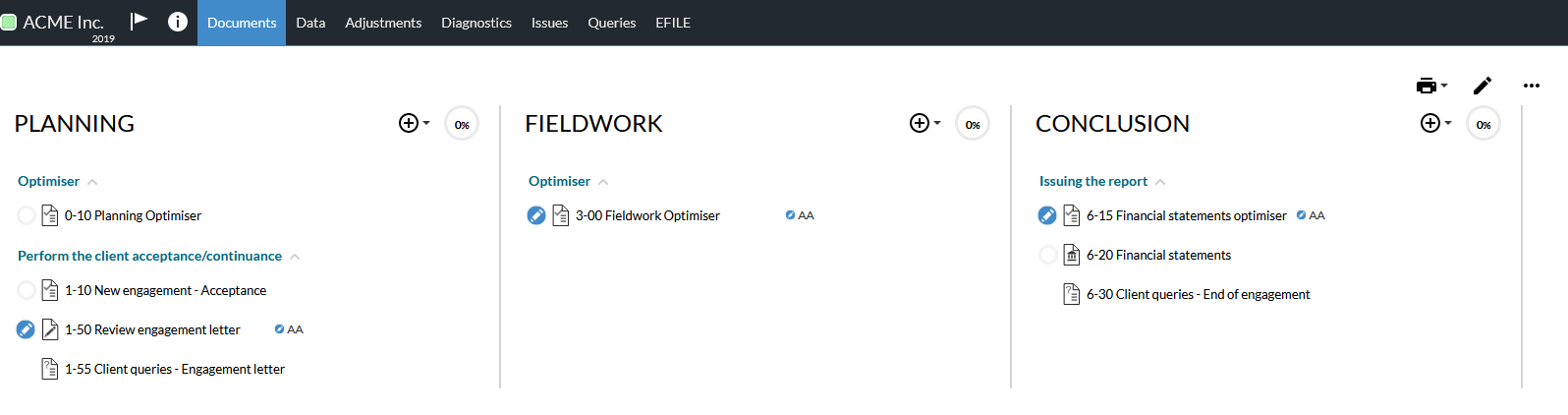1568x415 pixels.
Task: Toggle status circle for 1-10 New engagement
Action: click(27, 290)
